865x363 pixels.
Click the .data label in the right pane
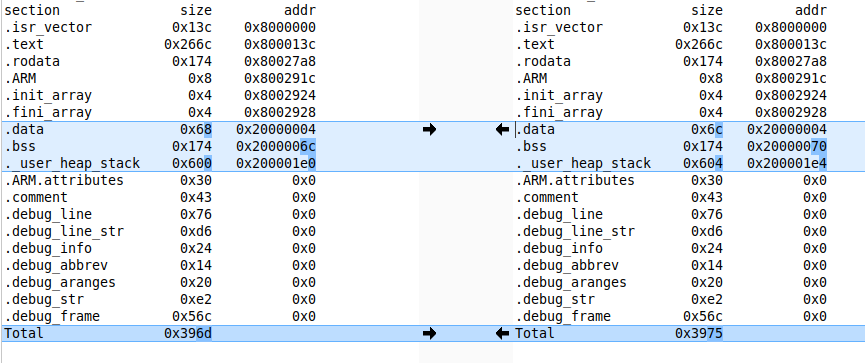pos(535,130)
